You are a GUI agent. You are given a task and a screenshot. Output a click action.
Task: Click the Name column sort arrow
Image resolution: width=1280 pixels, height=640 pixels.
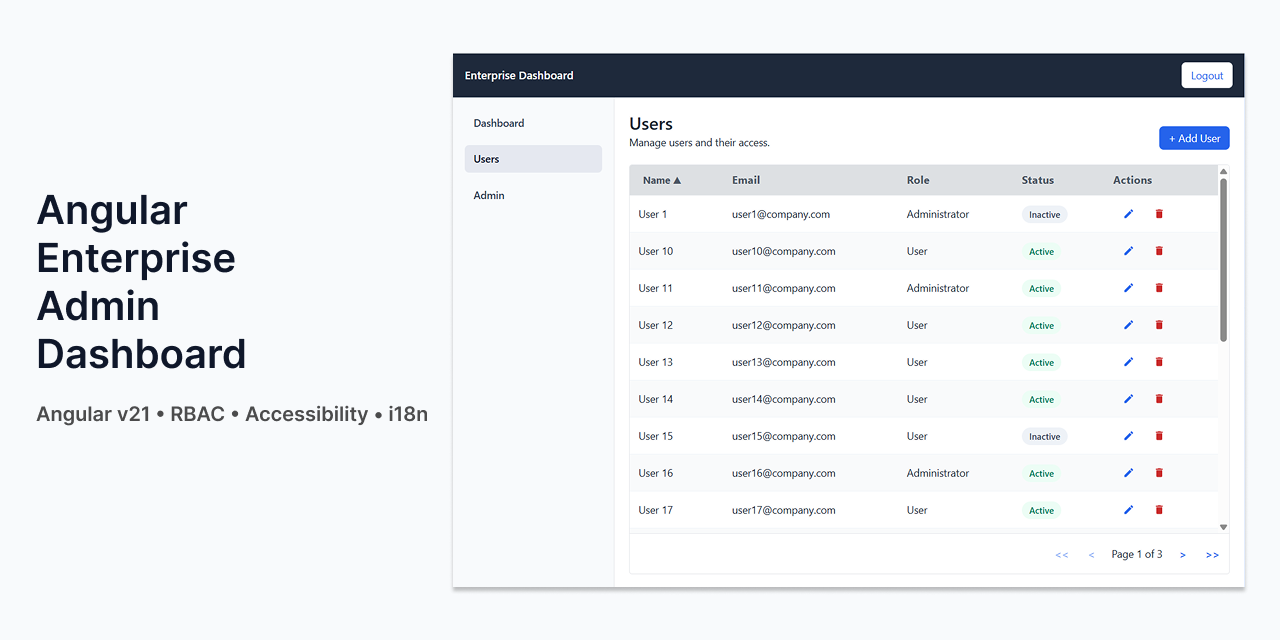(x=676, y=180)
